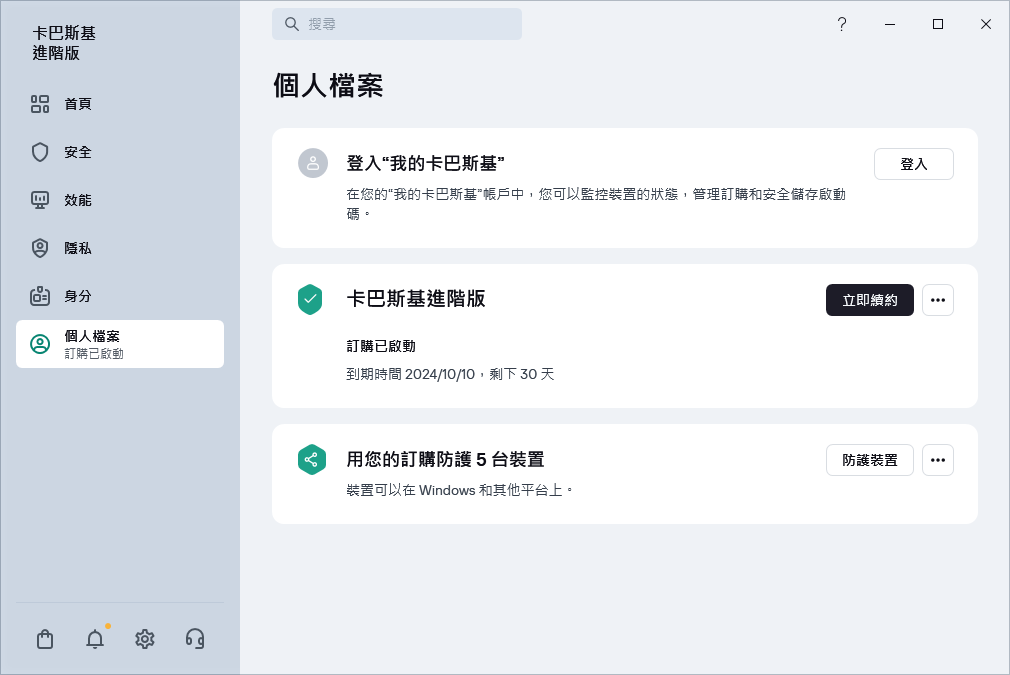The width and height of the screenshot is (1010, 675).
Task: Open the 身分 identity protection section
Action: tap(77, 296)
